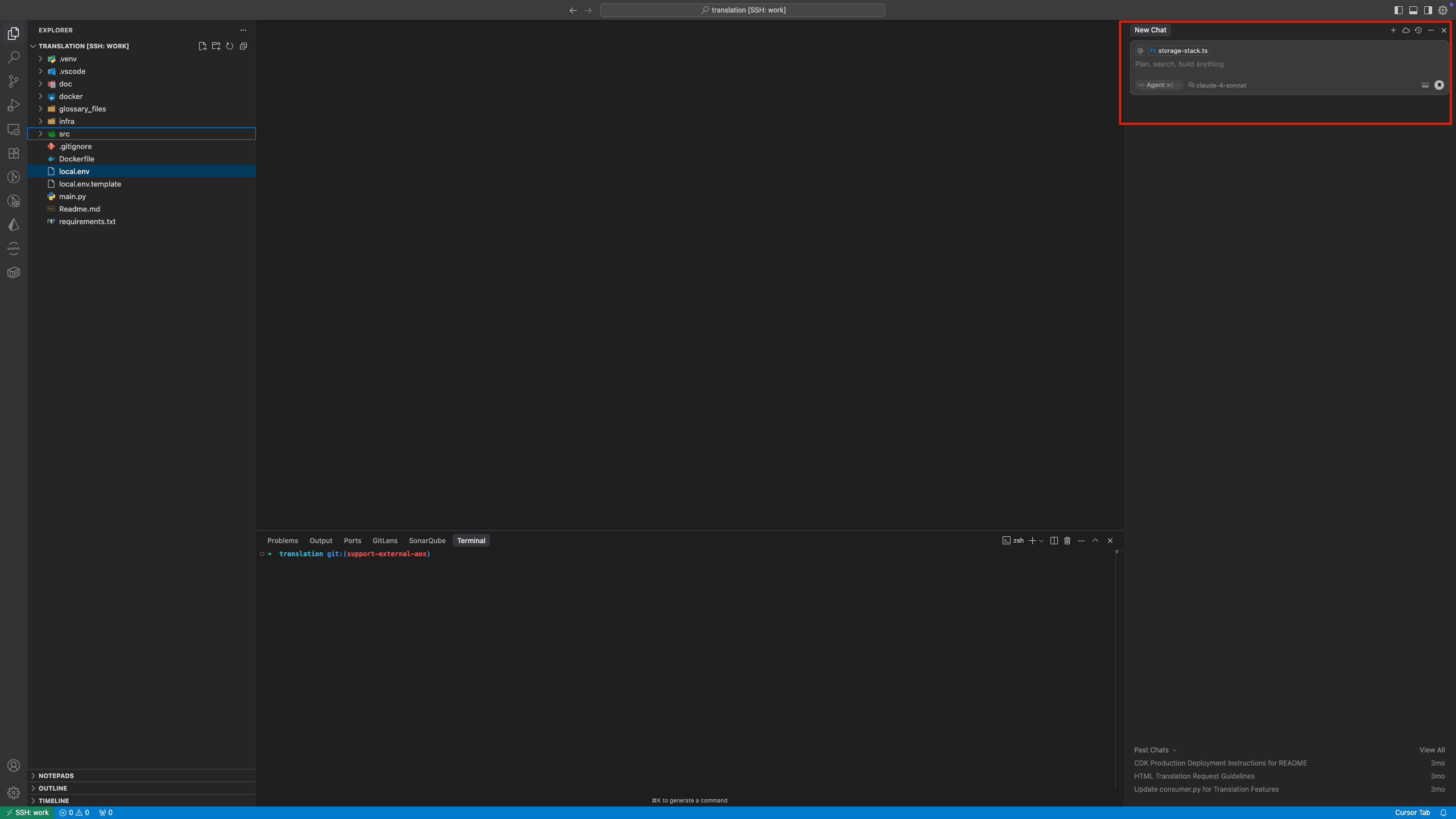
Task: Switch to the Problems tab
Action: [x=282, y=540]
